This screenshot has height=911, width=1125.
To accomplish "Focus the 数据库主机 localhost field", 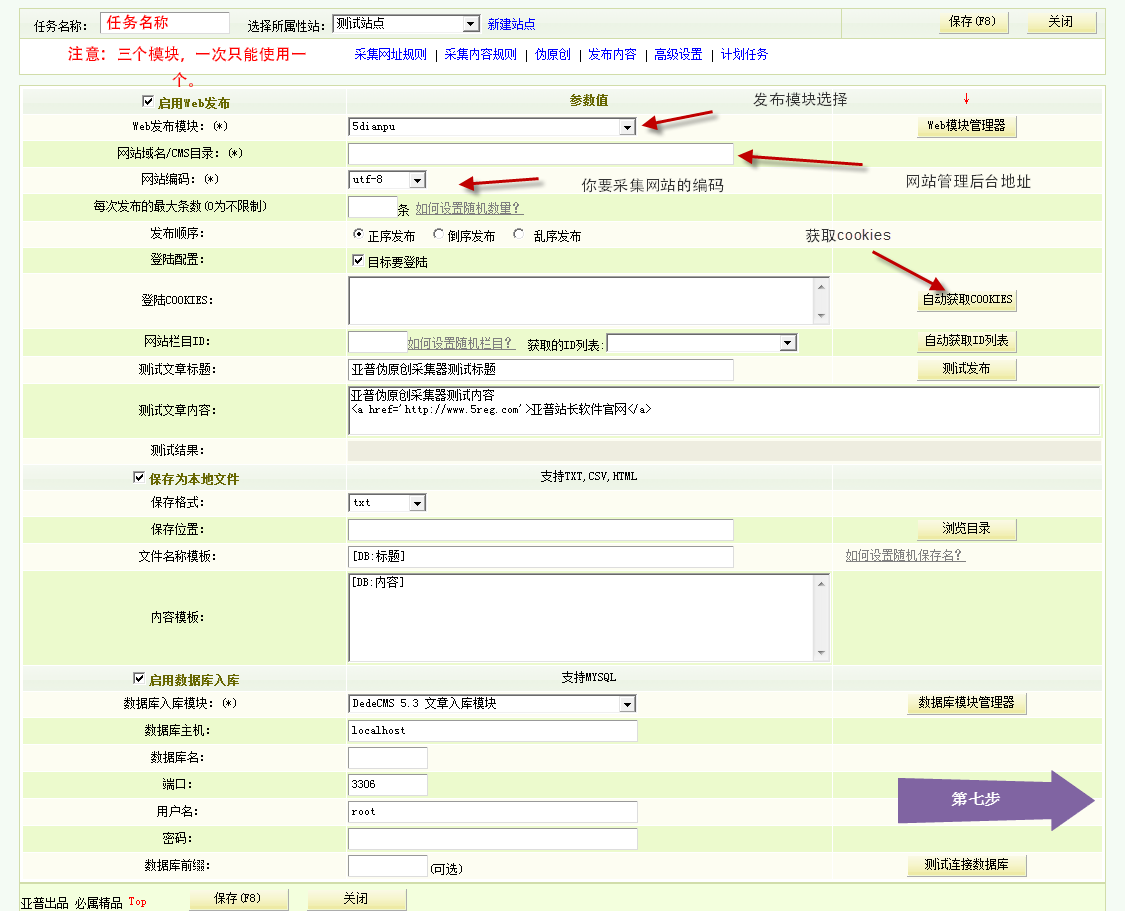I will (x=493, y=731).
